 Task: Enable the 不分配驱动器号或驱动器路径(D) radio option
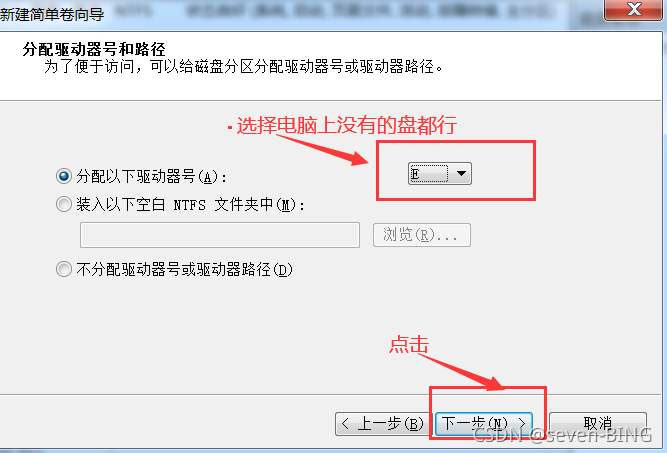coord(64,269)
